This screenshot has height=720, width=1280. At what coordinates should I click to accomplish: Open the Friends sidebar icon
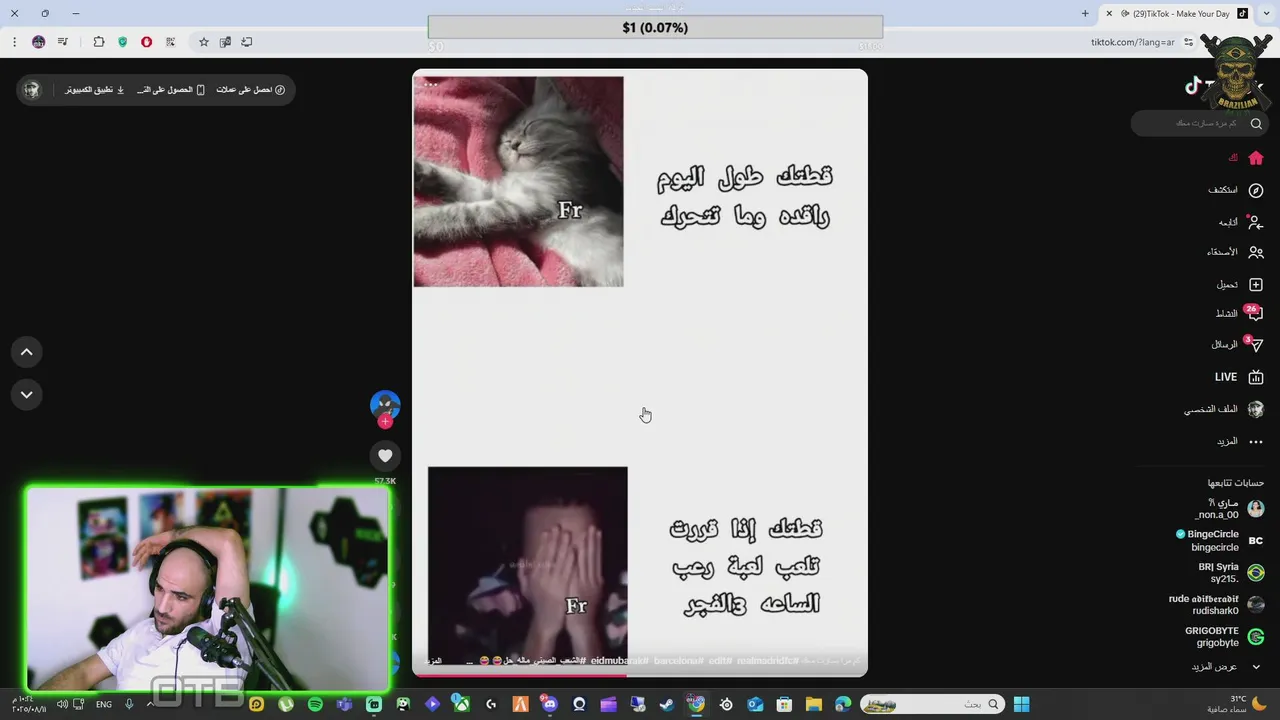1256,253
